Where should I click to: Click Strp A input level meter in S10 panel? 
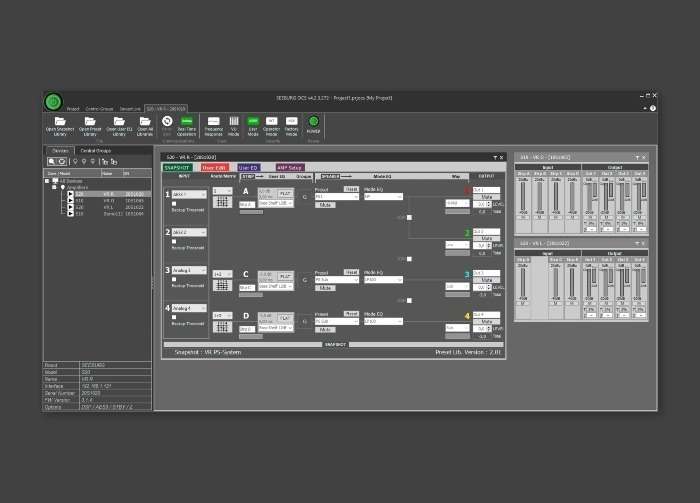(x=524, y=196)
